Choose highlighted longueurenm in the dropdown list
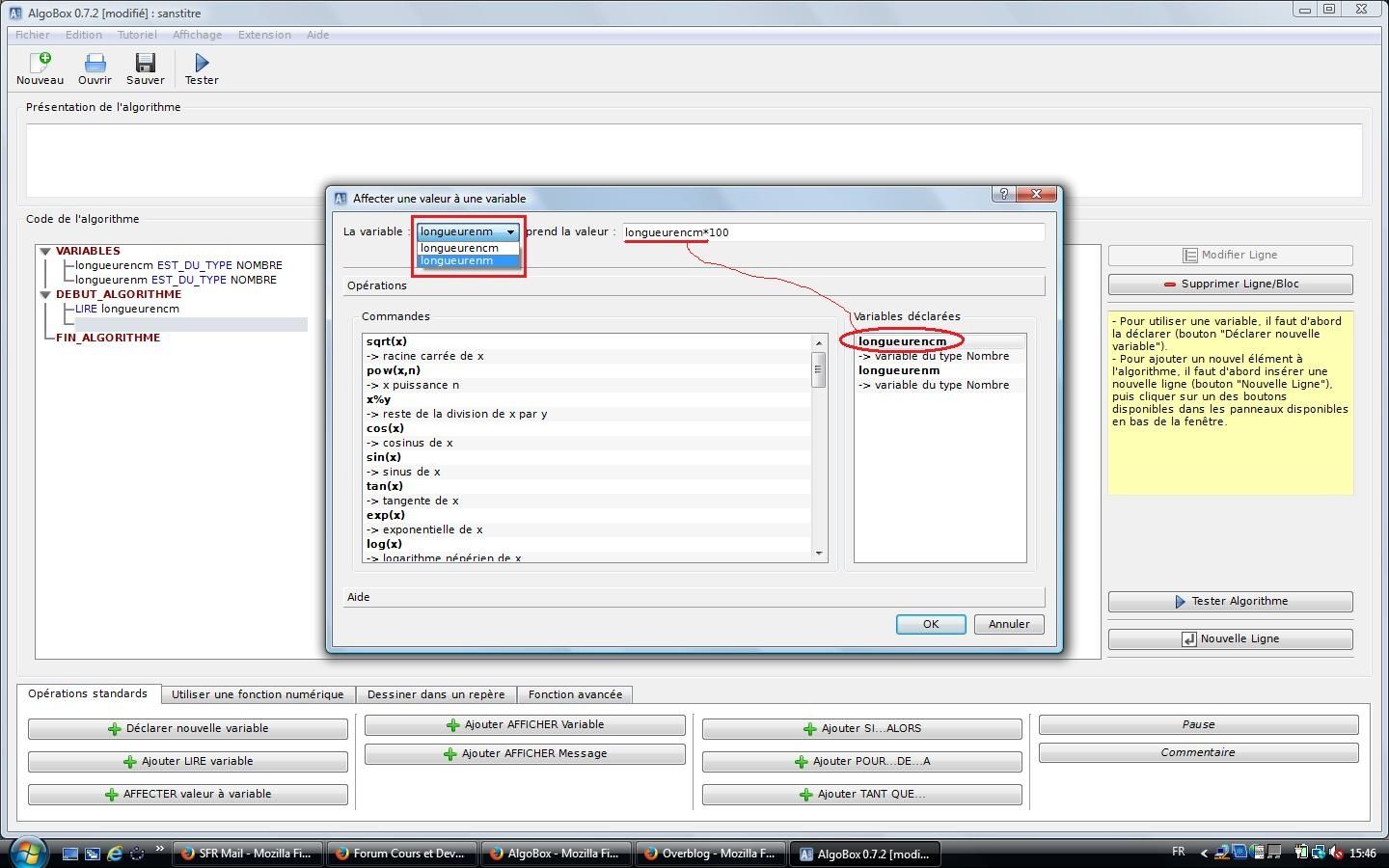The width and height of the screenshot is (1389, 868). 468,260
